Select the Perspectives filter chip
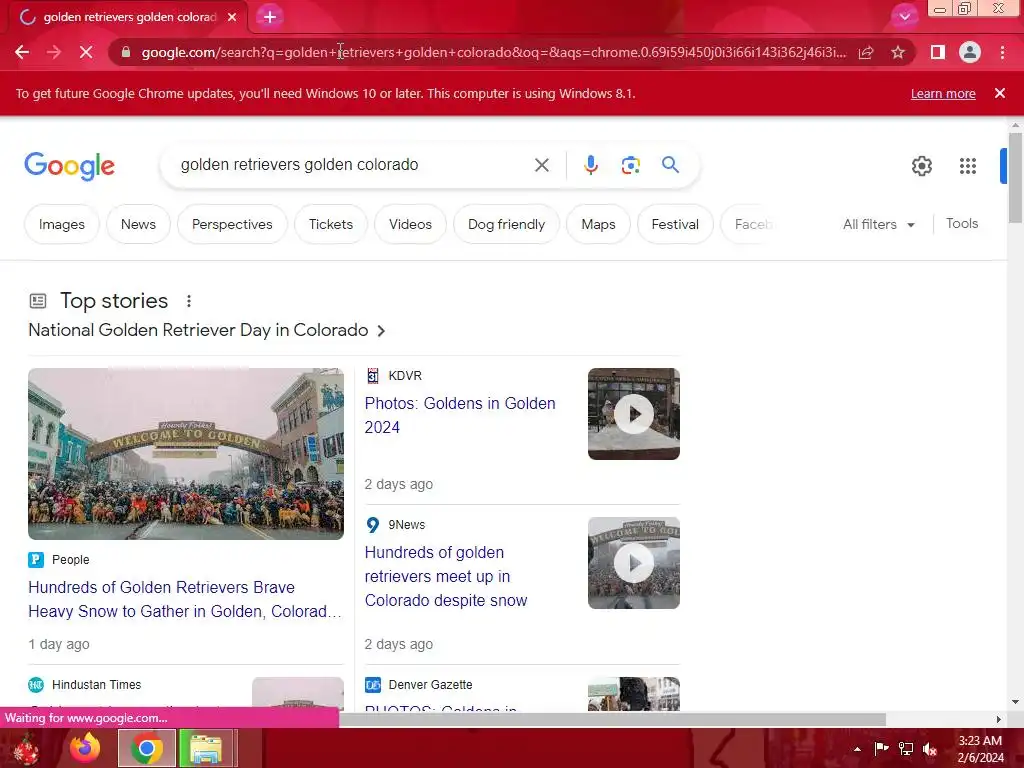The width and height of the screenshot is (1024, 768). [x=232, y=224]
